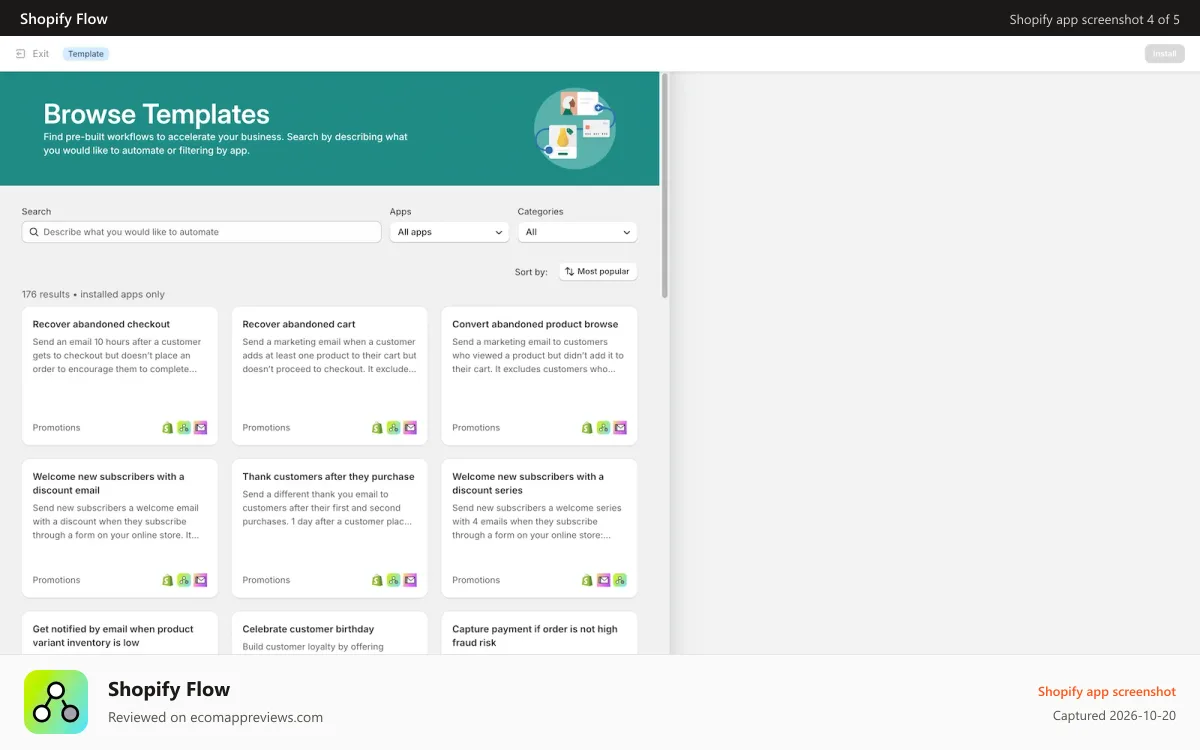
Task: Click the Browse Templates banner illustration
Action: (574, 128)
